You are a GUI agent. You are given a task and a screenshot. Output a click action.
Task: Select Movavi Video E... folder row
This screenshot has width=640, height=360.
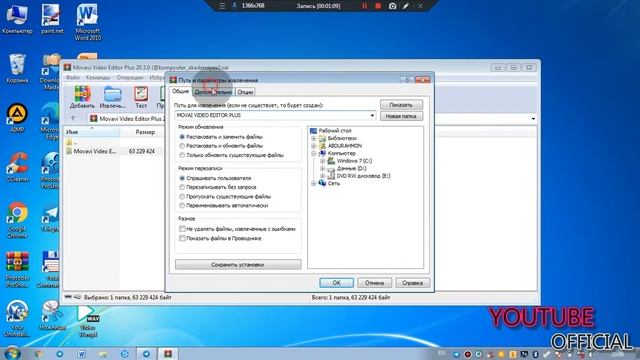(95, 151)
